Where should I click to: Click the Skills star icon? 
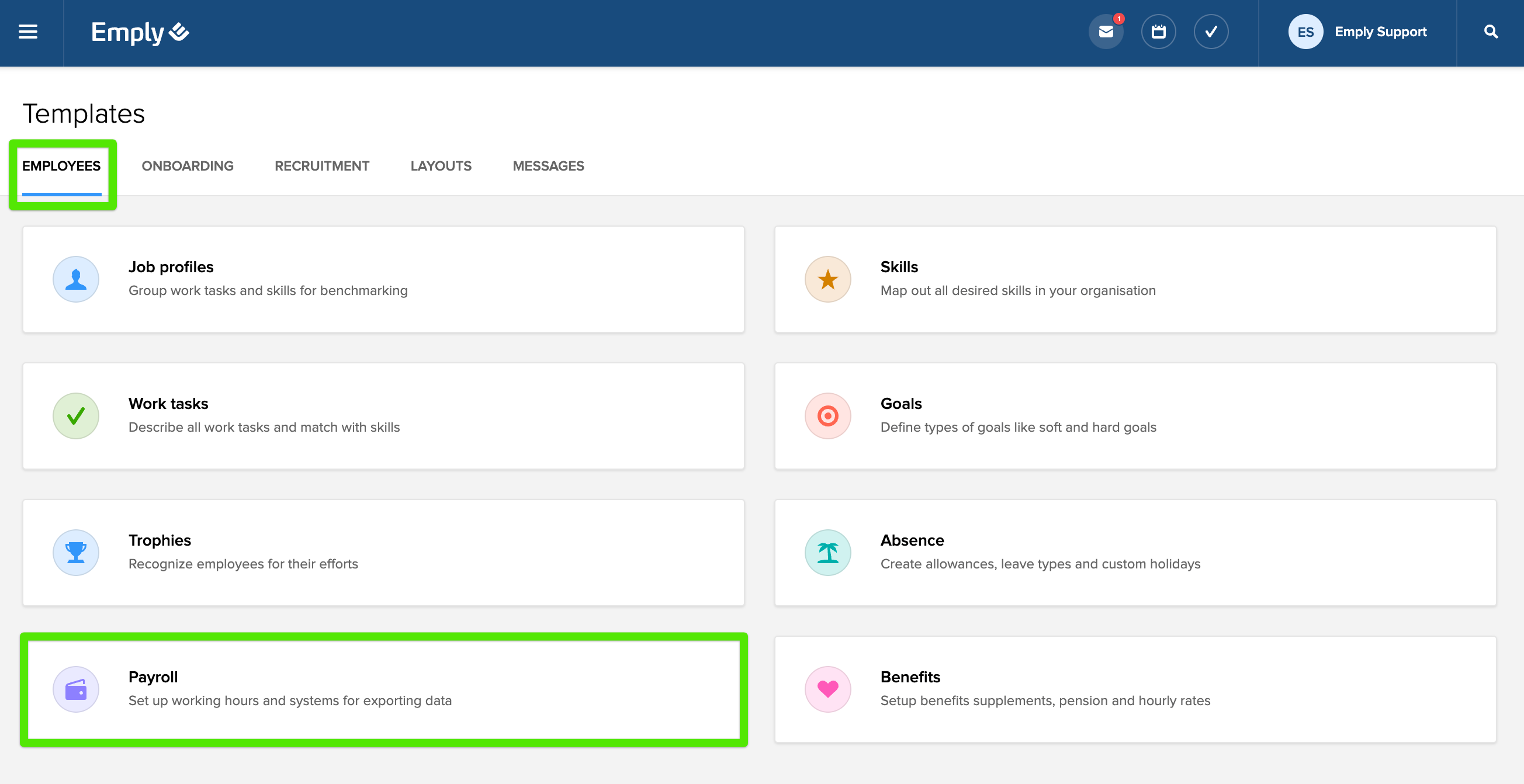827,279
